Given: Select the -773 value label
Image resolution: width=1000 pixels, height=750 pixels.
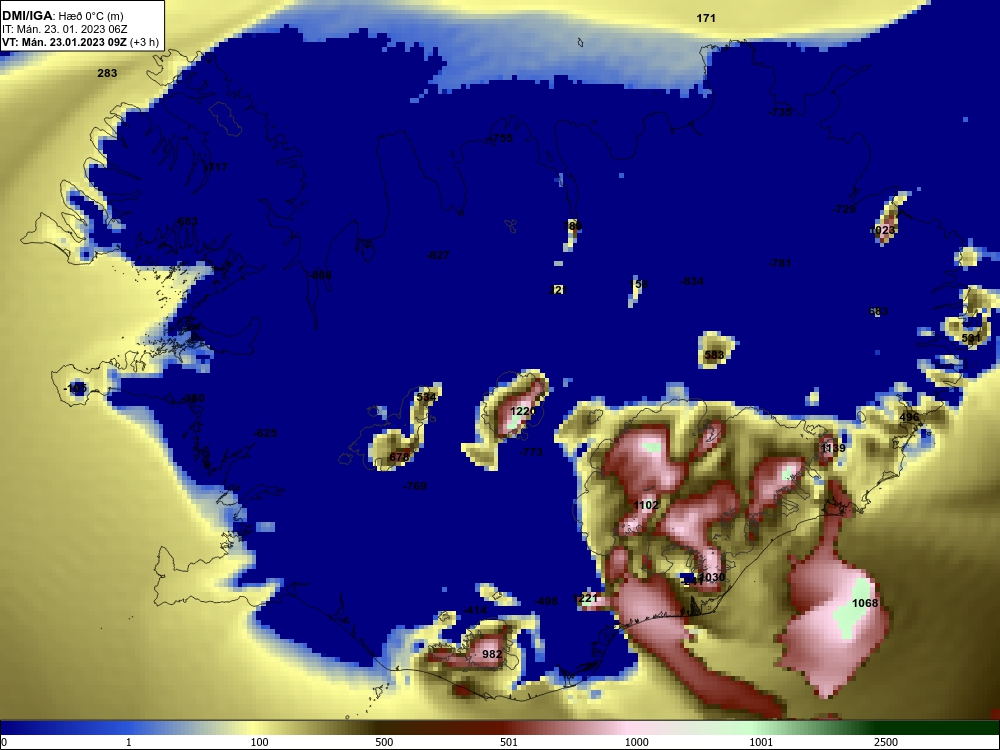Looking at the screenshot, I should (531, 452).
